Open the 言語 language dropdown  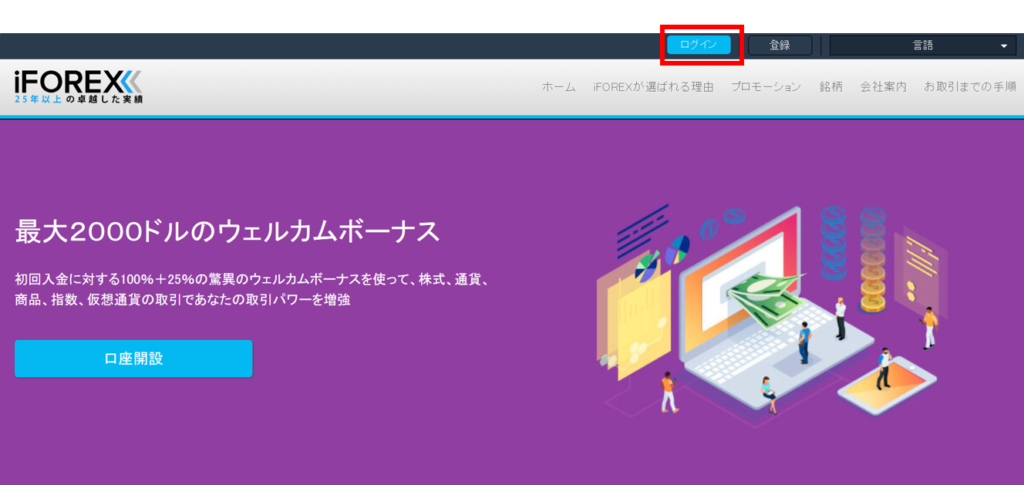923,46
